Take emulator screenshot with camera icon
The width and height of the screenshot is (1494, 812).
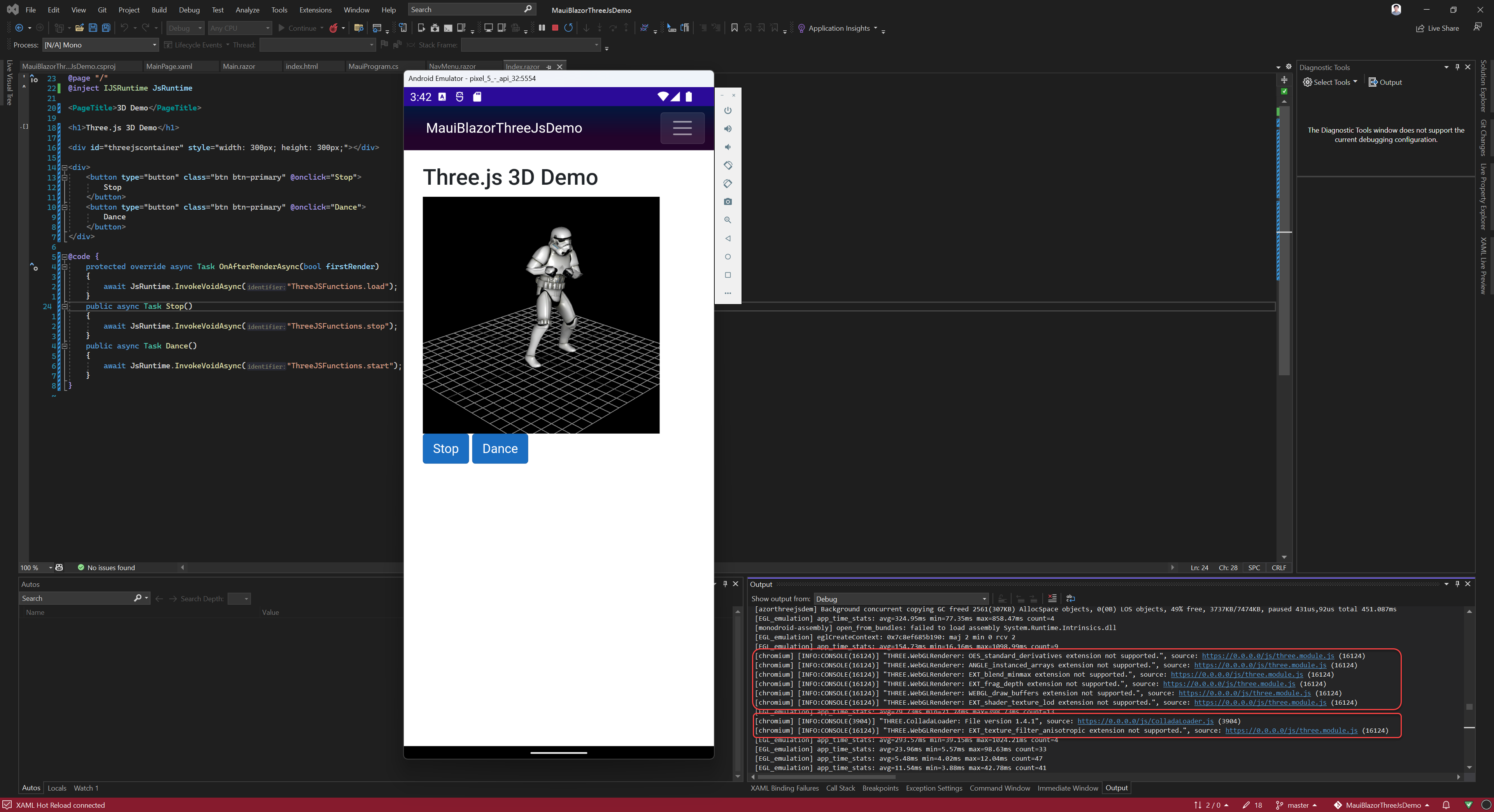click(728, 202)
